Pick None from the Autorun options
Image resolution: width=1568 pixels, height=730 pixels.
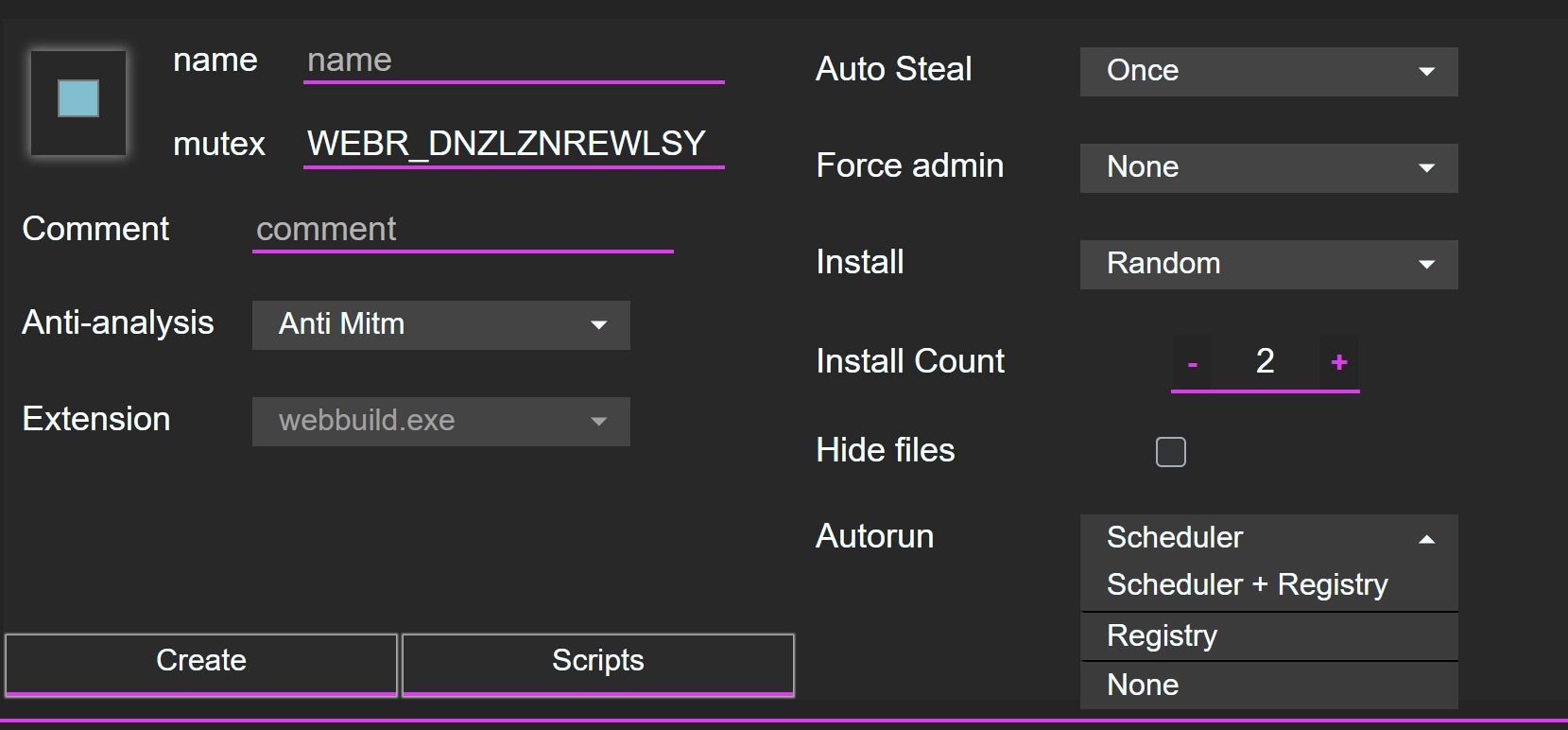[x=1143, y=686]
